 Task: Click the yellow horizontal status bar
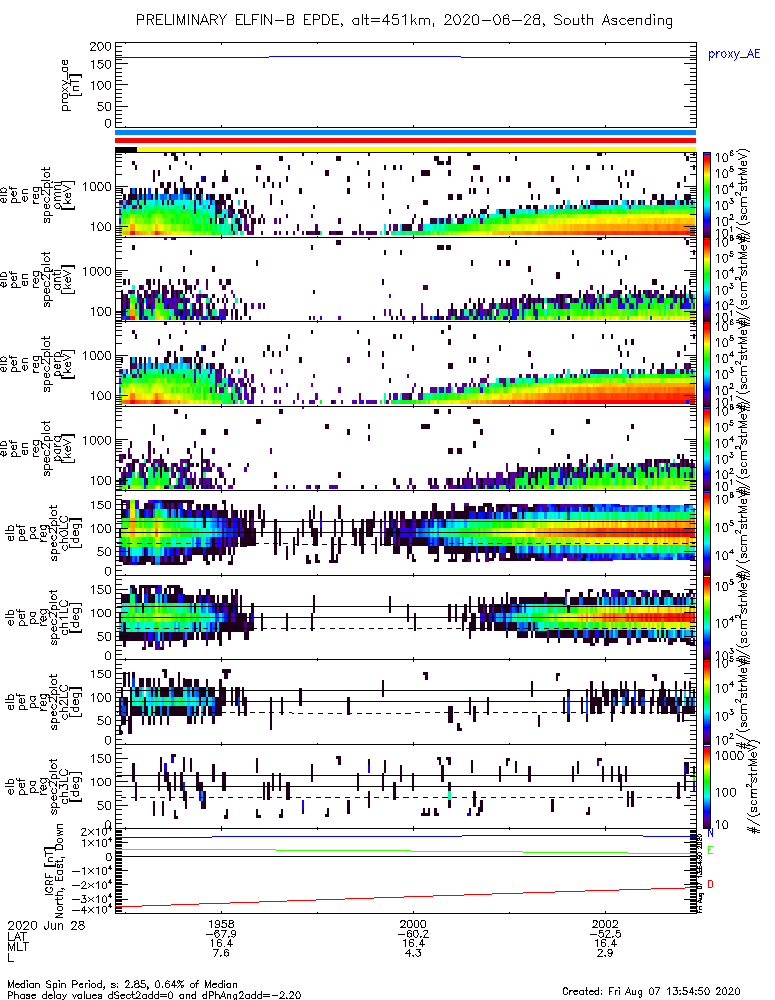pos(417,149)
